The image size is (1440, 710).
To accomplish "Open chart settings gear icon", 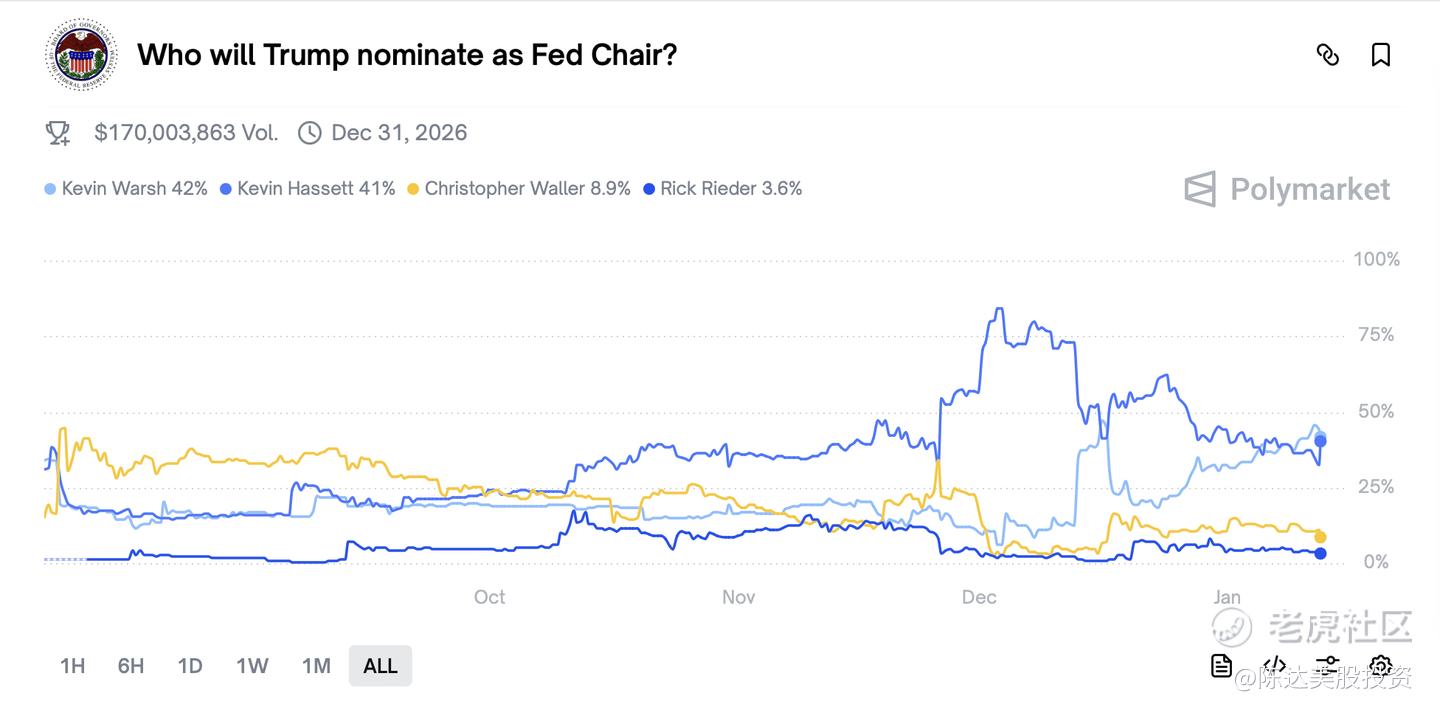I will point(1381,665).
